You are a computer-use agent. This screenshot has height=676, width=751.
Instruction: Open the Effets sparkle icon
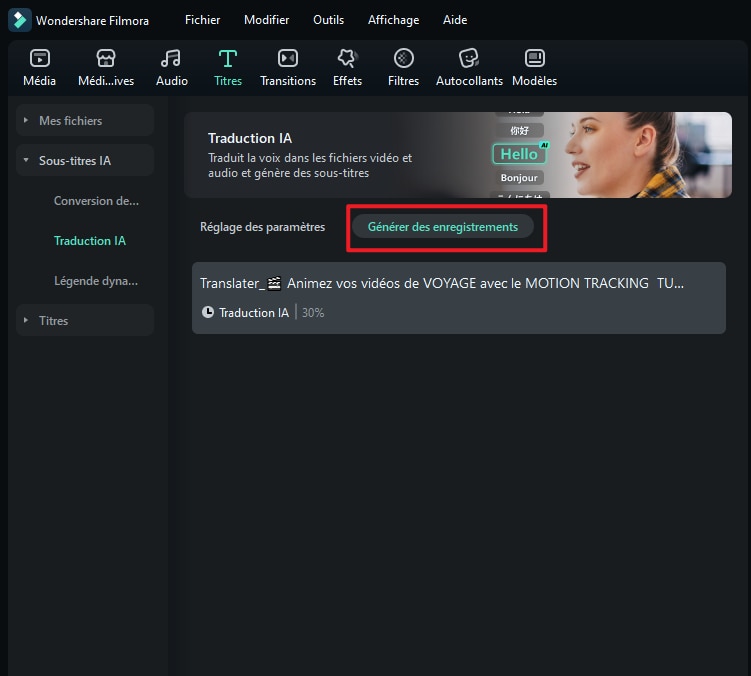[x=347, y=58]
